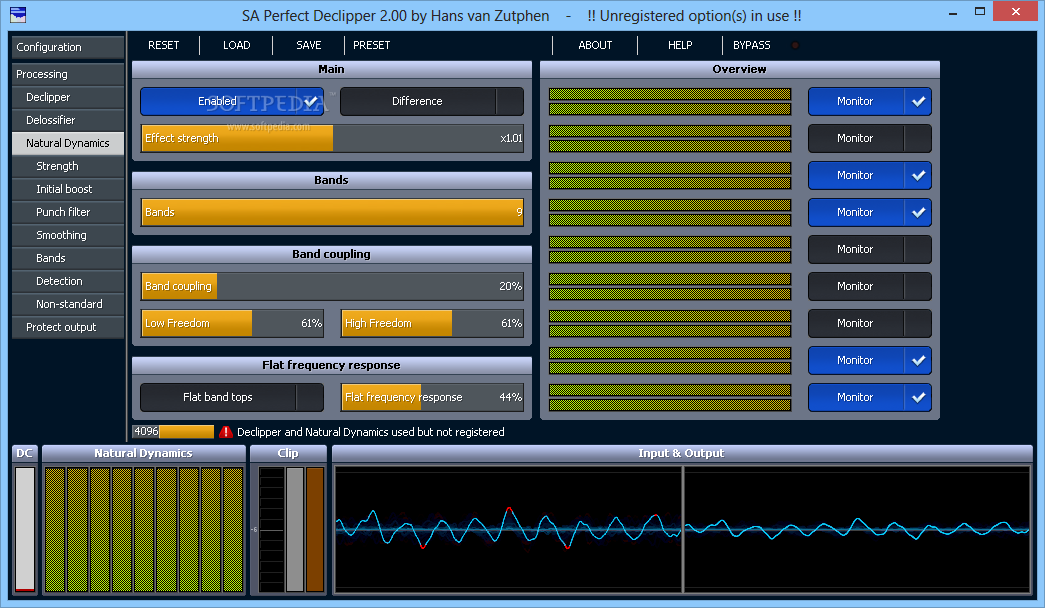Click the DC meter
This screenshot has height=608, width=1045.
pyautogui.click(x=25, y=529)
